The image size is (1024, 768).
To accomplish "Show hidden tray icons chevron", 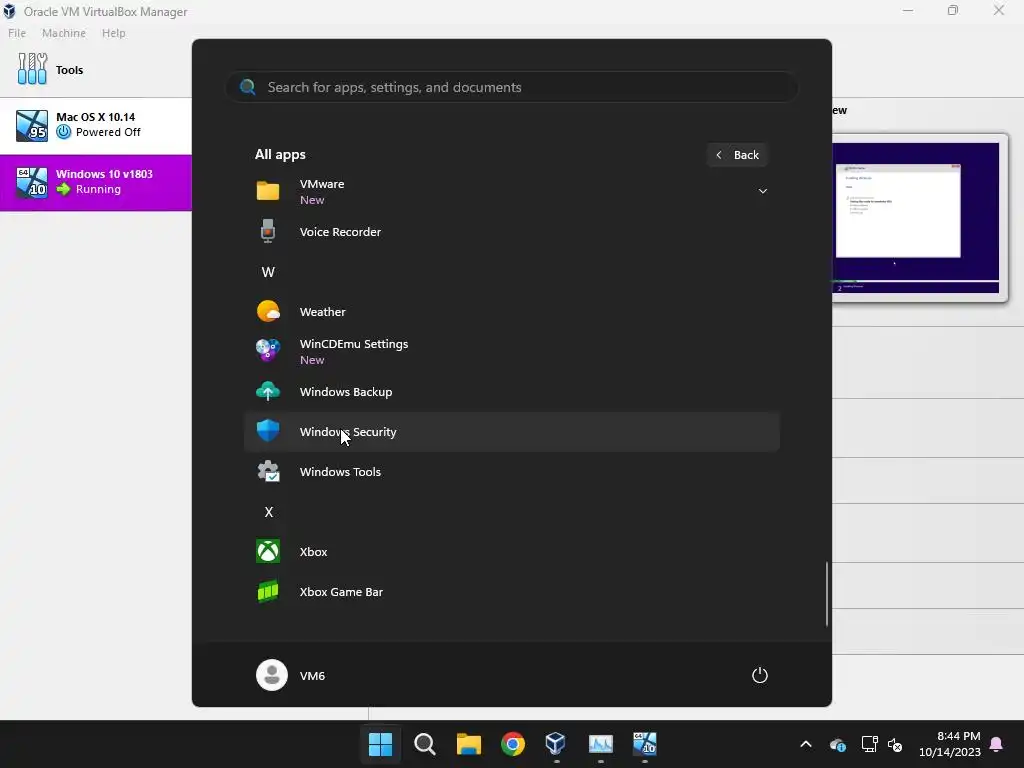I will click(806, 744).
